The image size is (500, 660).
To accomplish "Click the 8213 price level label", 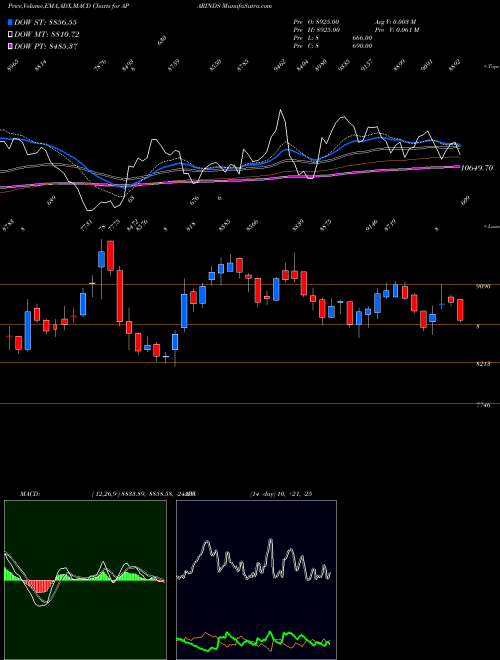I will click(483, 364).
